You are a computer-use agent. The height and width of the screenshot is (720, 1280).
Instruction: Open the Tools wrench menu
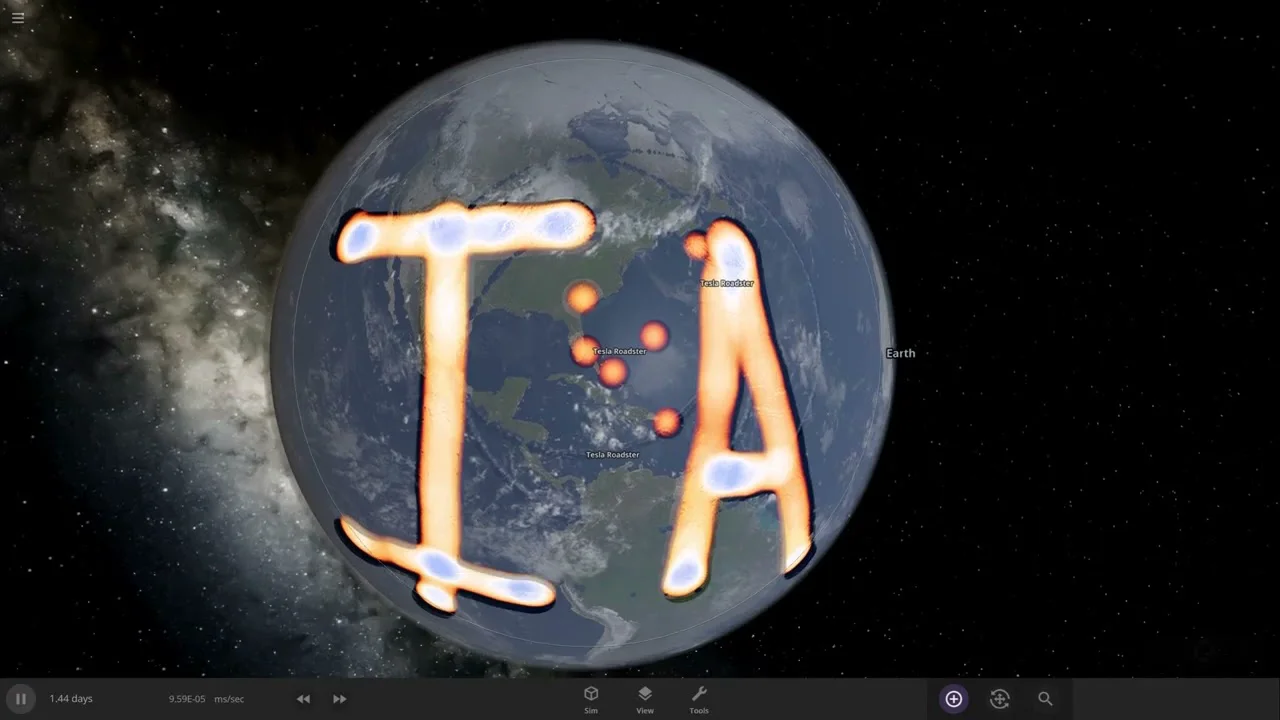(x=699, y=699)
